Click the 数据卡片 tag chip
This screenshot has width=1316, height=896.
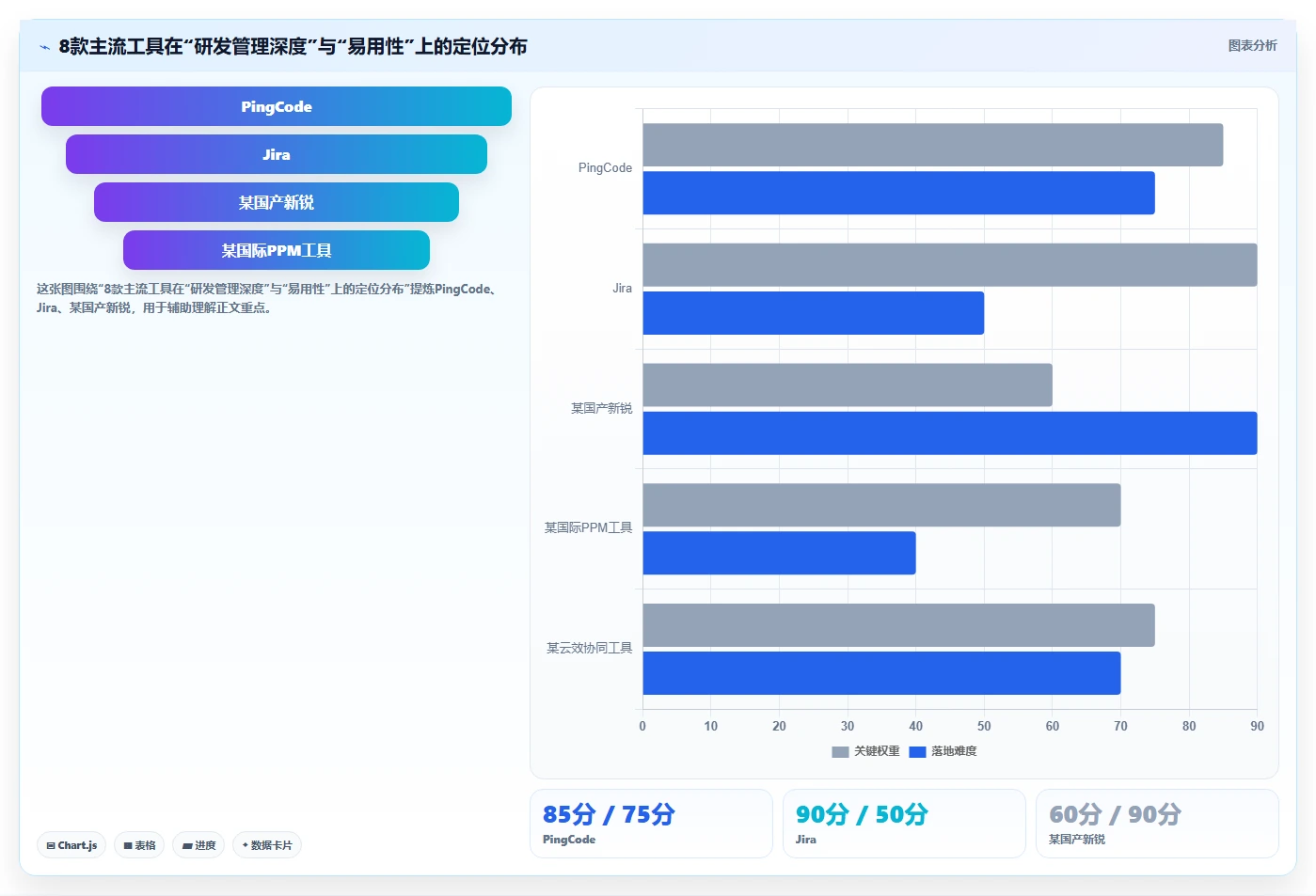(267, 845)
